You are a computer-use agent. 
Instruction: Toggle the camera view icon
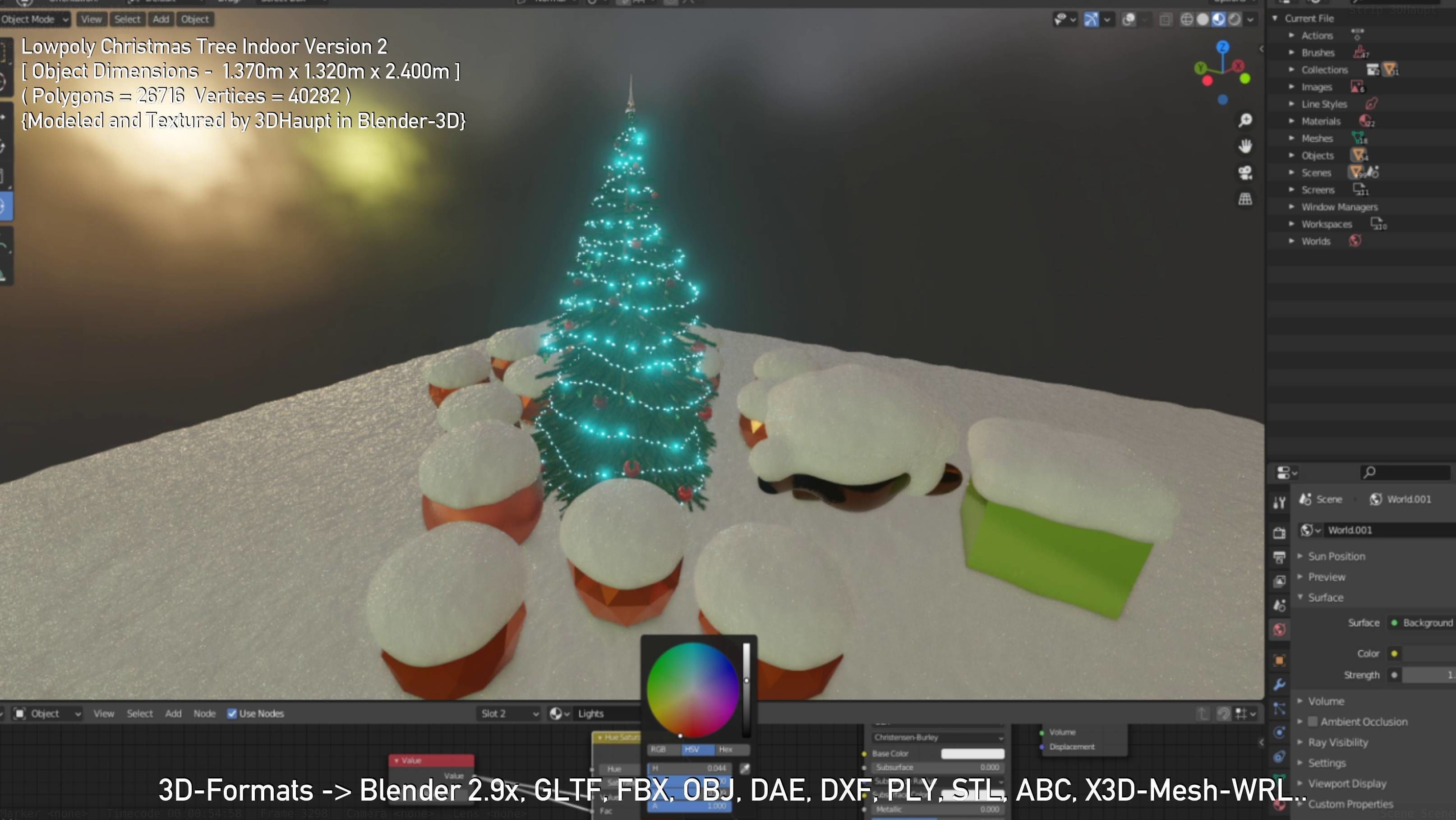pos(1244,172)
